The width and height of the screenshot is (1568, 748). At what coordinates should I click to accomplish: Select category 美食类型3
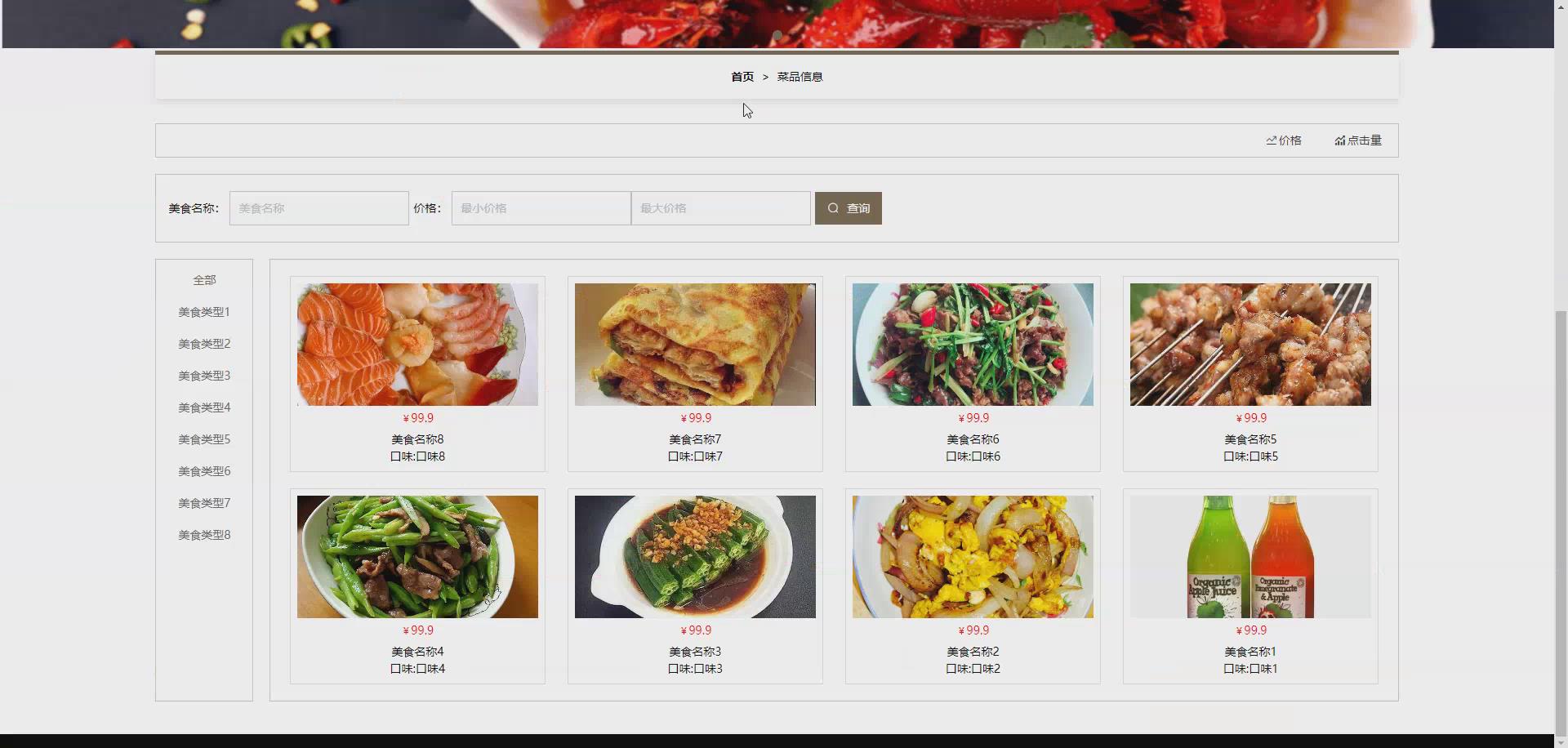204,376
